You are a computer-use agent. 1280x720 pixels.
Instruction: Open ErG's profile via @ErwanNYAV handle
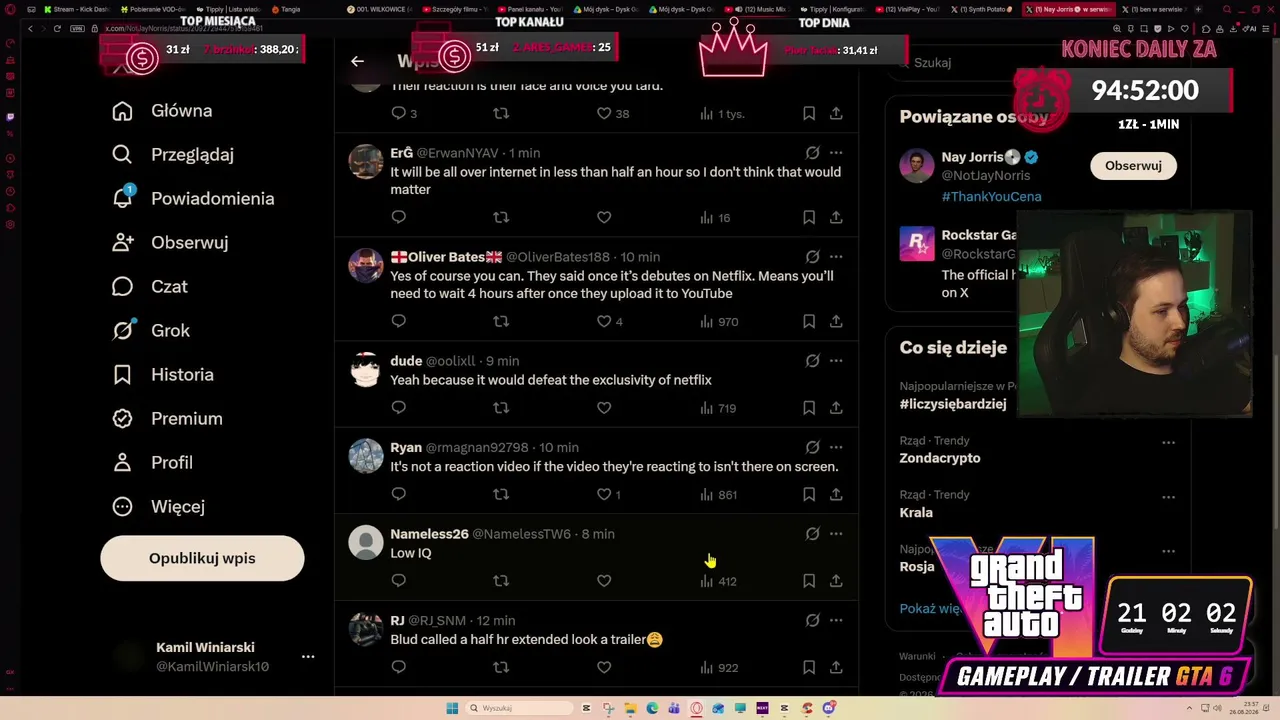pyautogui.click(x=457, y=153)
